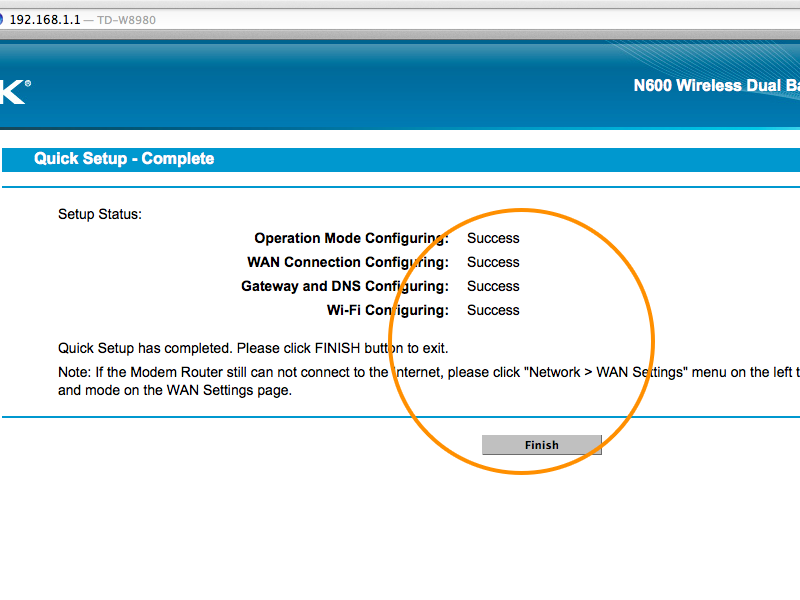Click the Quick Setup - Complete heading
The image size is (800, 600).
tap(124, 159)
